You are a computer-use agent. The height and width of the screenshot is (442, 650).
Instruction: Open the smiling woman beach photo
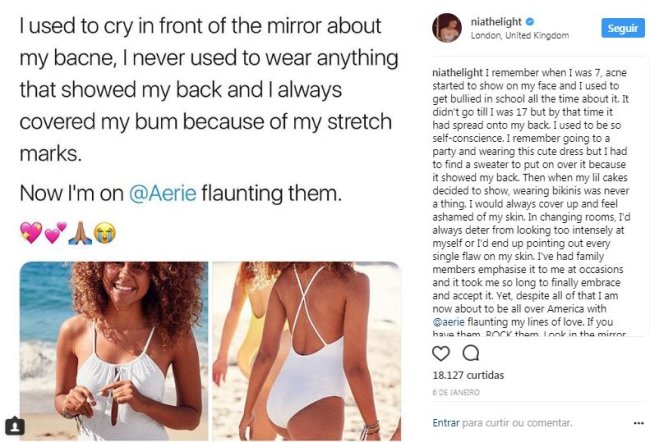(114, 351)
